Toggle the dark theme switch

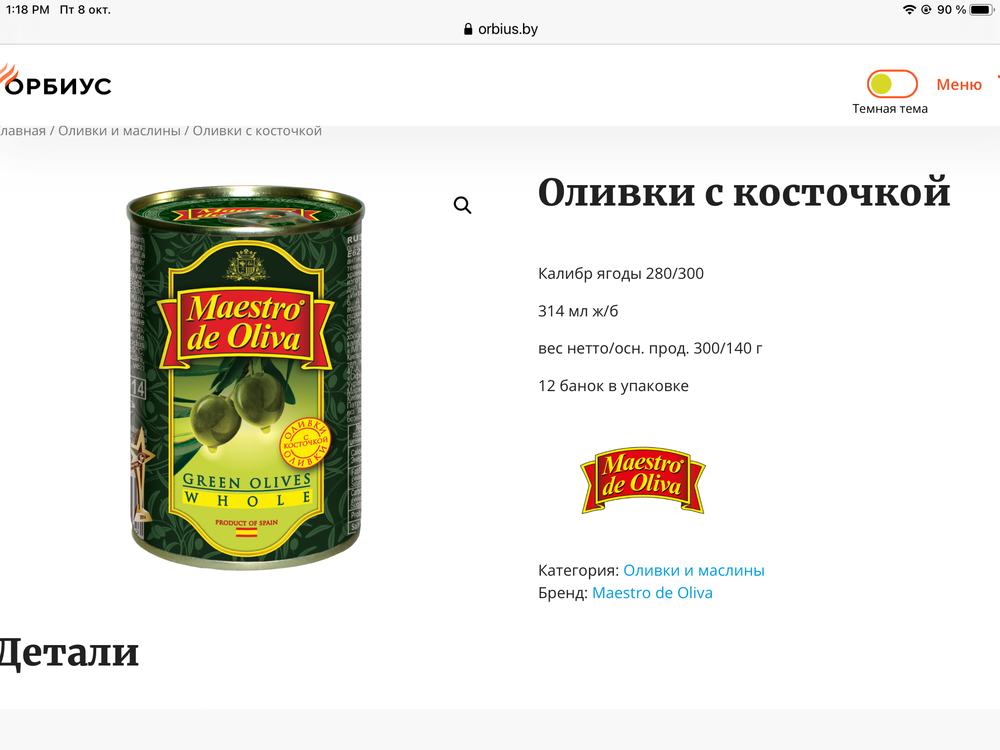892,84
